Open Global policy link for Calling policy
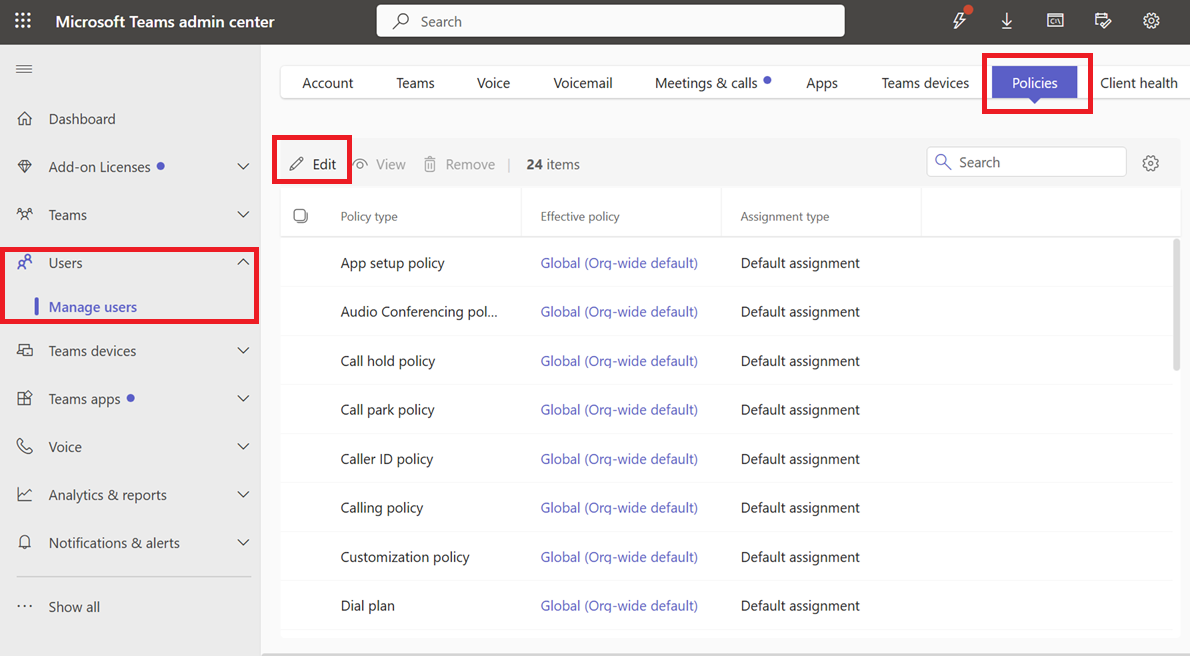Screen dimensions: 1190x656 (619, 507)
